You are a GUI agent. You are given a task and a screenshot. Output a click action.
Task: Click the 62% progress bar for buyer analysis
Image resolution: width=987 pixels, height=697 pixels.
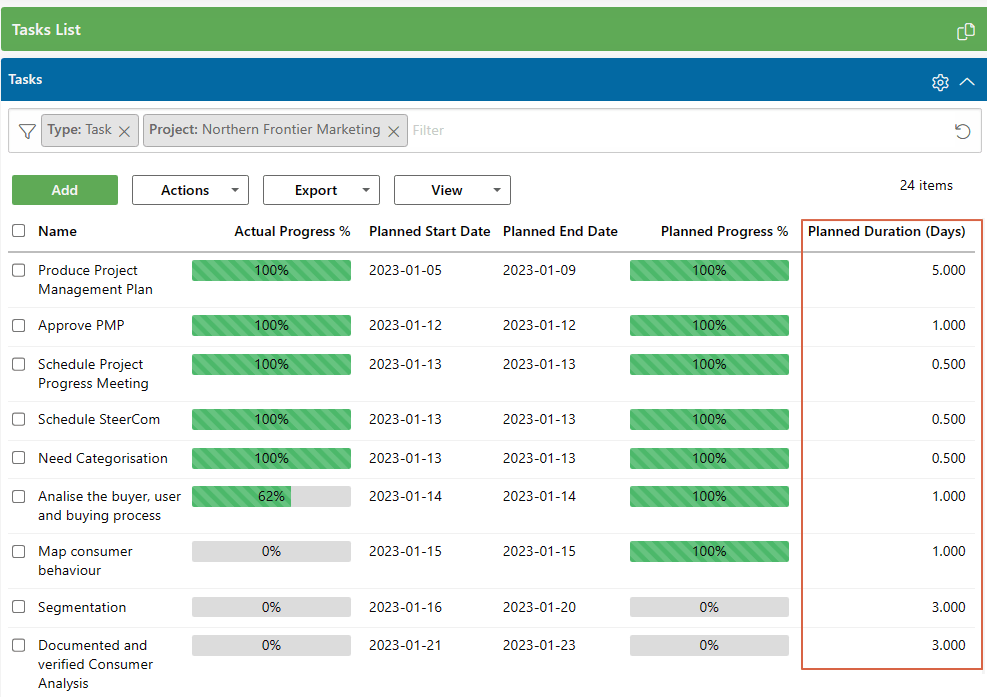(271, 496)
